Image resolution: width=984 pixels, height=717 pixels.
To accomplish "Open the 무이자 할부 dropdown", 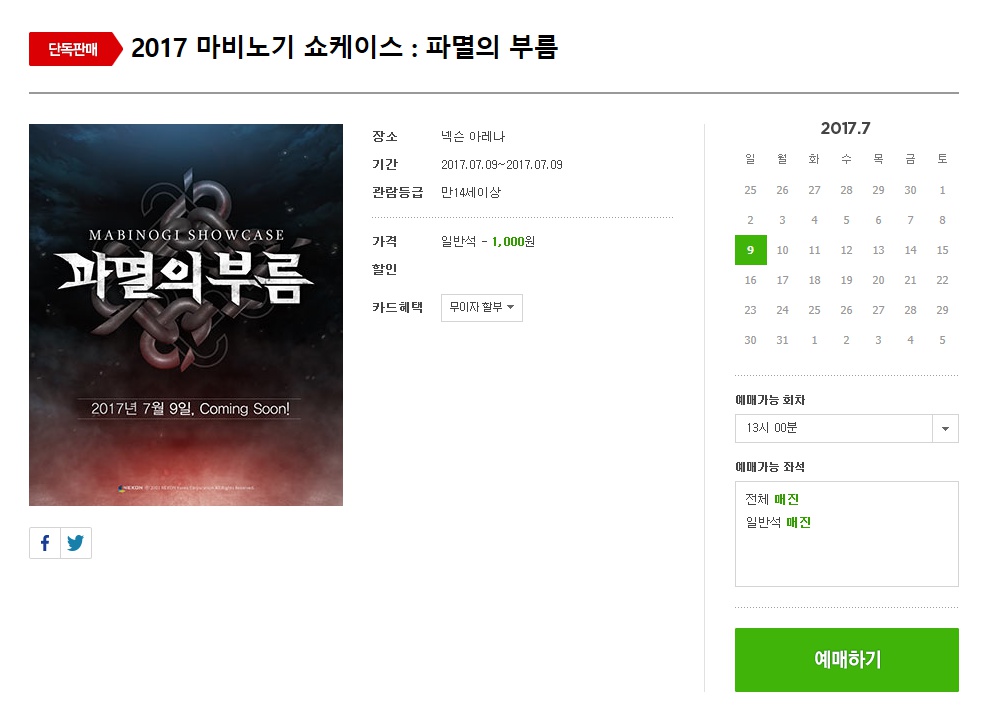I will [x=482, y=307].
